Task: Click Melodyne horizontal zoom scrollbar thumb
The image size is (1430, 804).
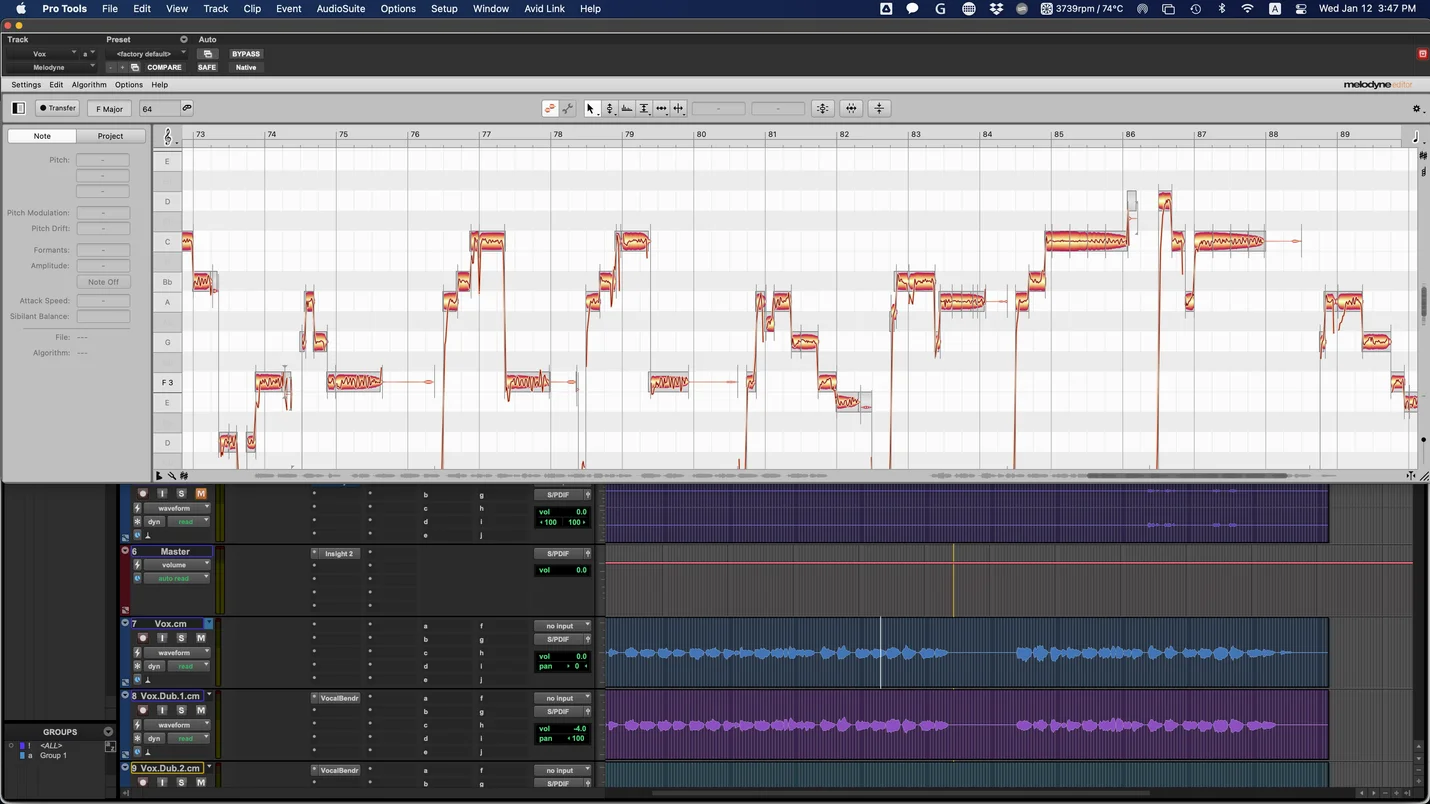Action: click(x=1187, y=476)
